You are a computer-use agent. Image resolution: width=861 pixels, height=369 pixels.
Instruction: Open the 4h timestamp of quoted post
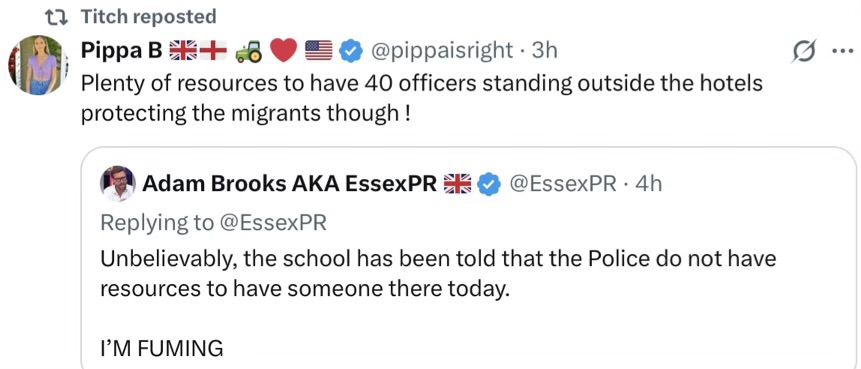click(x=648, y=183)
